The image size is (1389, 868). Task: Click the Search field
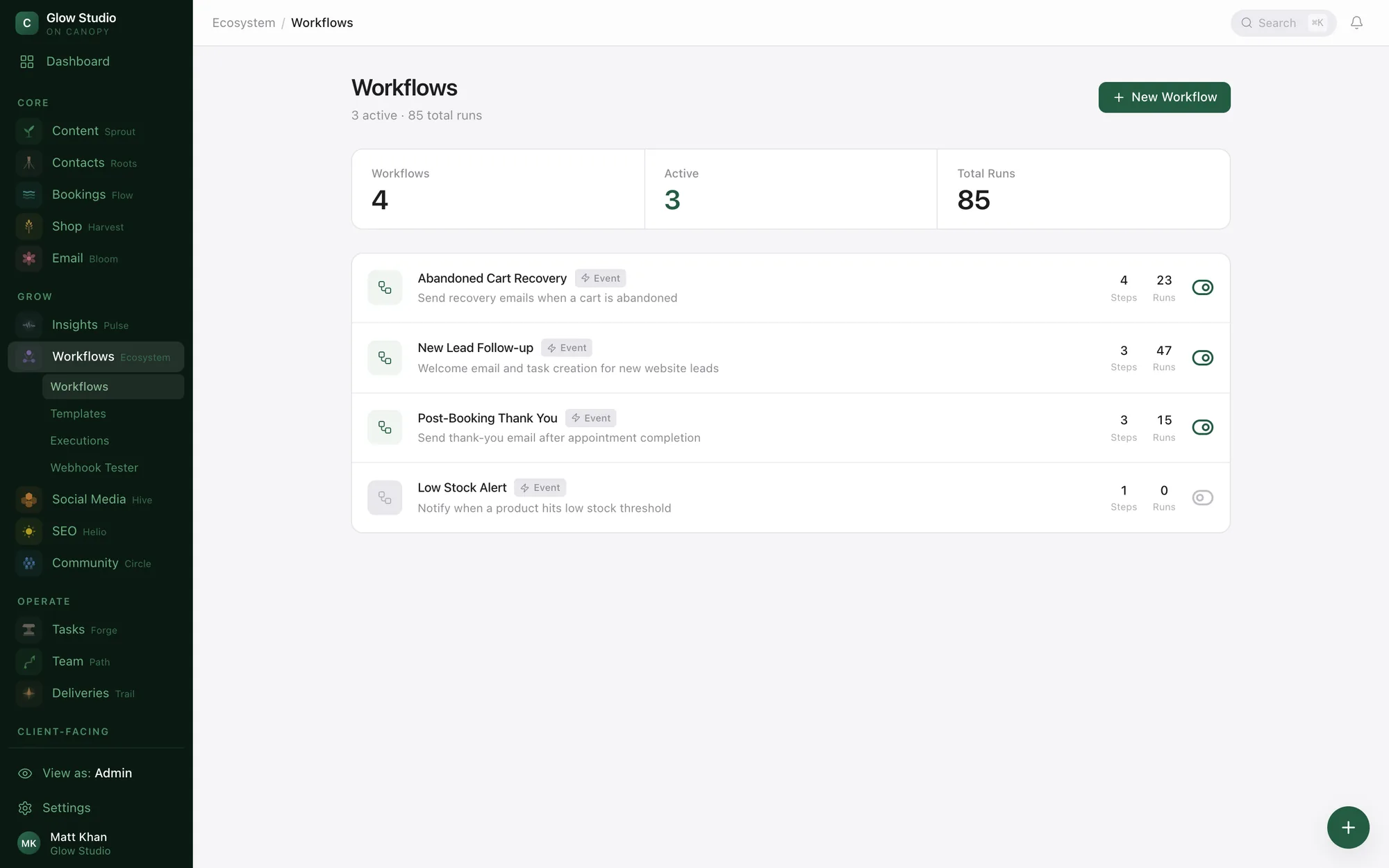click(x=1283, y=23)
